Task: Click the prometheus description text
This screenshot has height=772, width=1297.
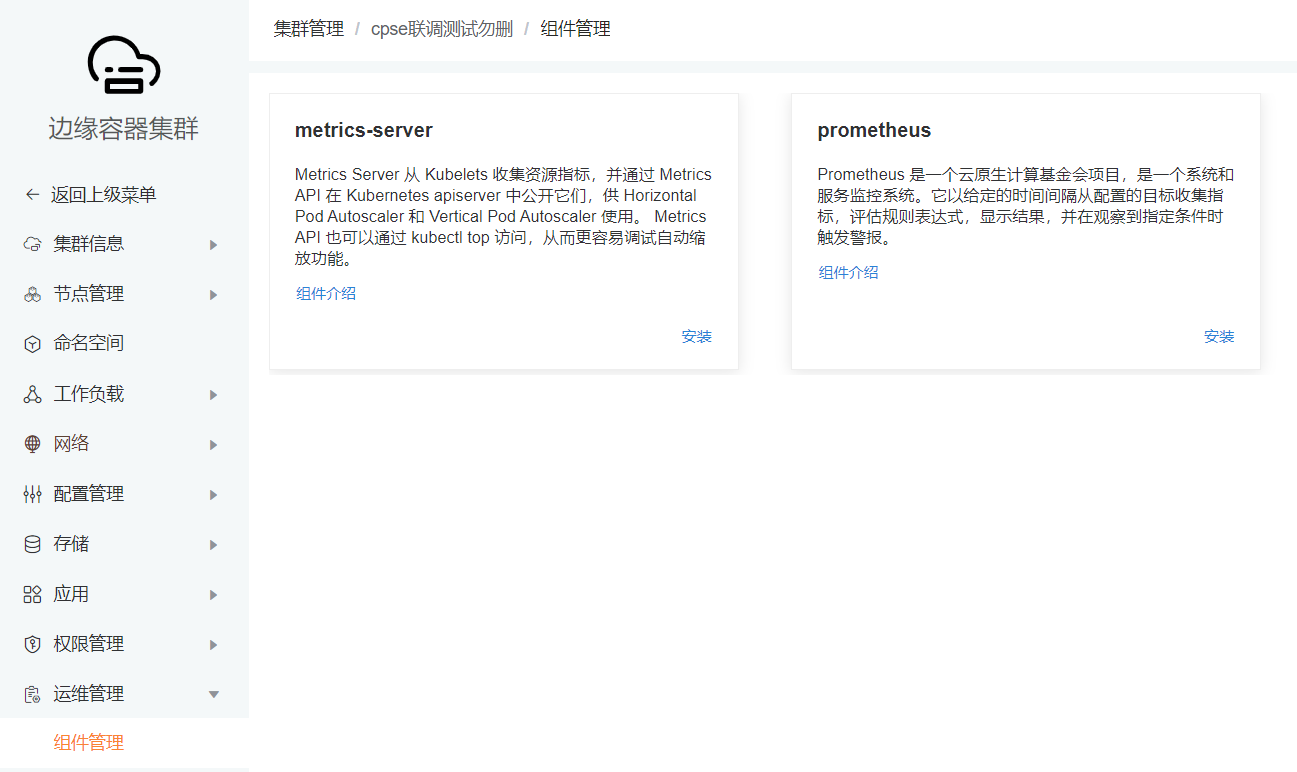Action: tap(1026, 206)
